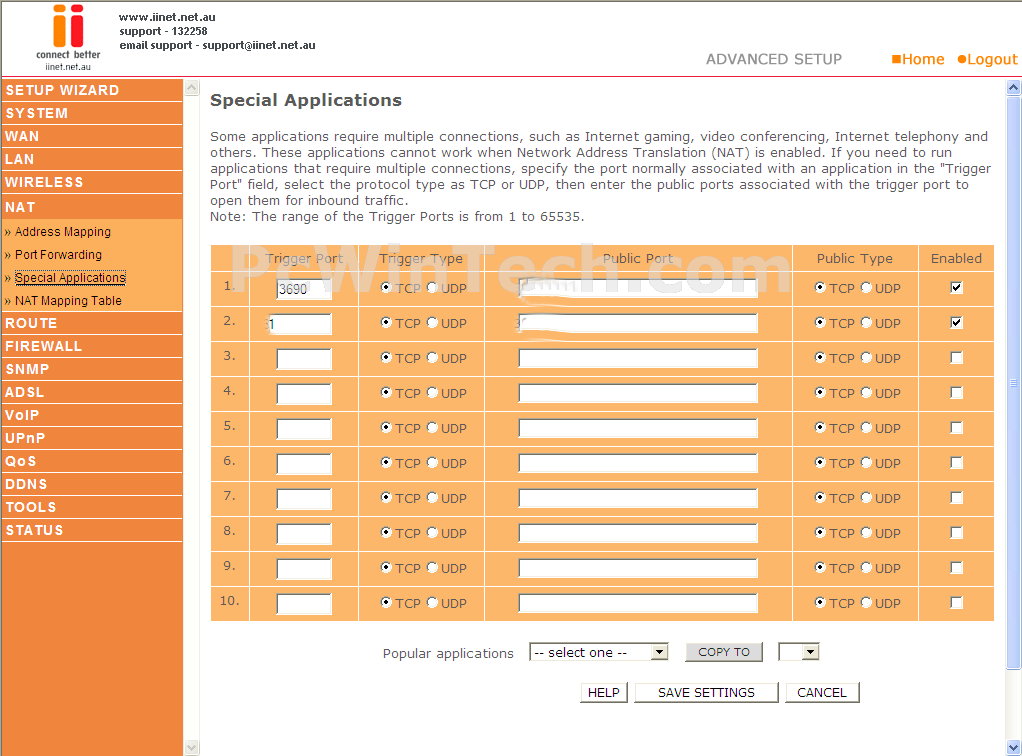
Task: Open the ADSL menu
Action: (x=92, y=392)
